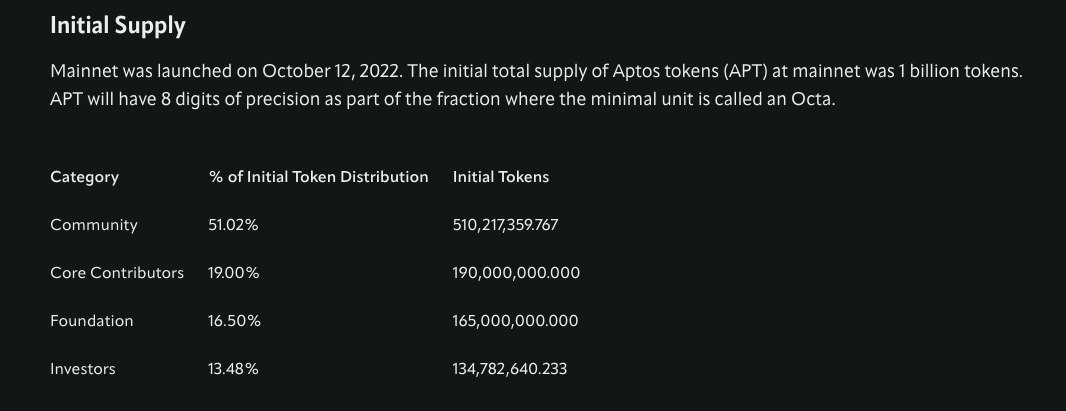Click the 190,000,000.000 token amount

(x=516, y=273)
